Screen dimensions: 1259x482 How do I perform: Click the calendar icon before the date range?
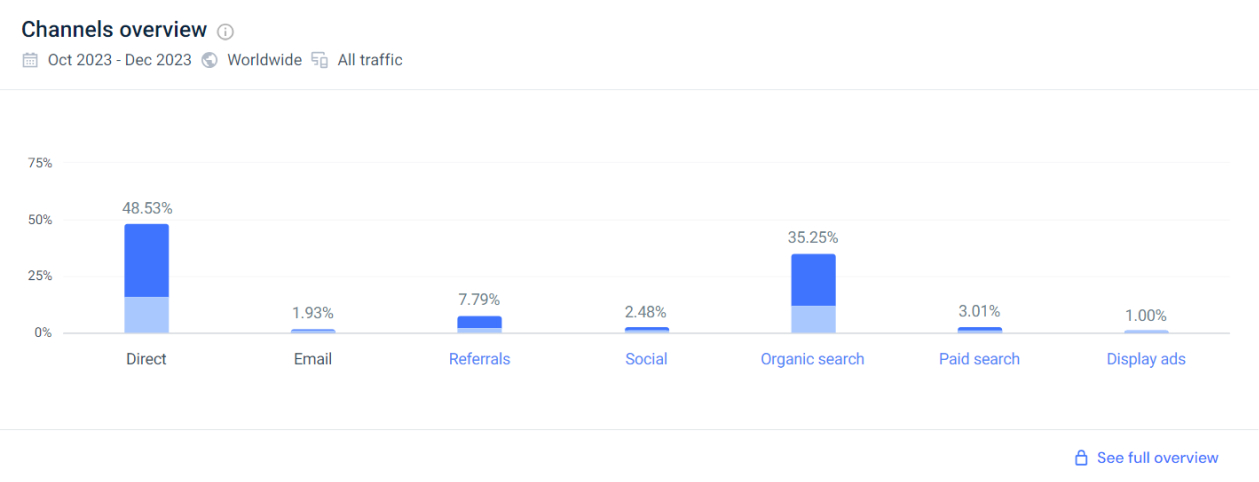pos(31,60)
